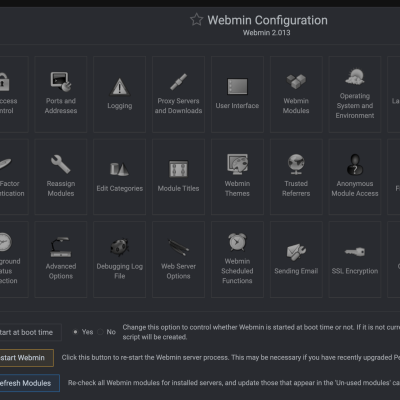Viewport: 400px width, 400px height.
Task: Open Sending Email settings
Action: point(296,259)
